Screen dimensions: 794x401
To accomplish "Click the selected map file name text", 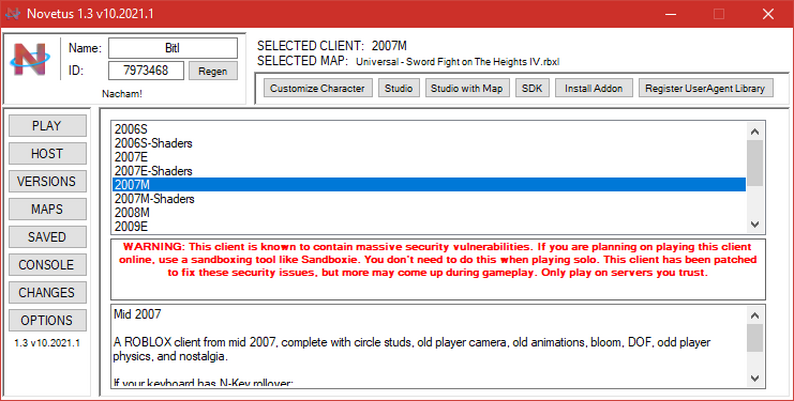I will point(458,62).
